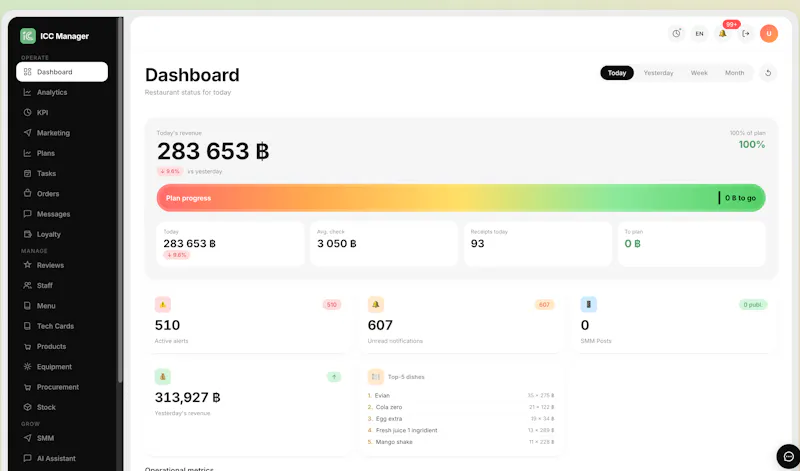This screenshot has height=471, width=800.
Task: Click the Menu book icon
Action: coord(28,306)
